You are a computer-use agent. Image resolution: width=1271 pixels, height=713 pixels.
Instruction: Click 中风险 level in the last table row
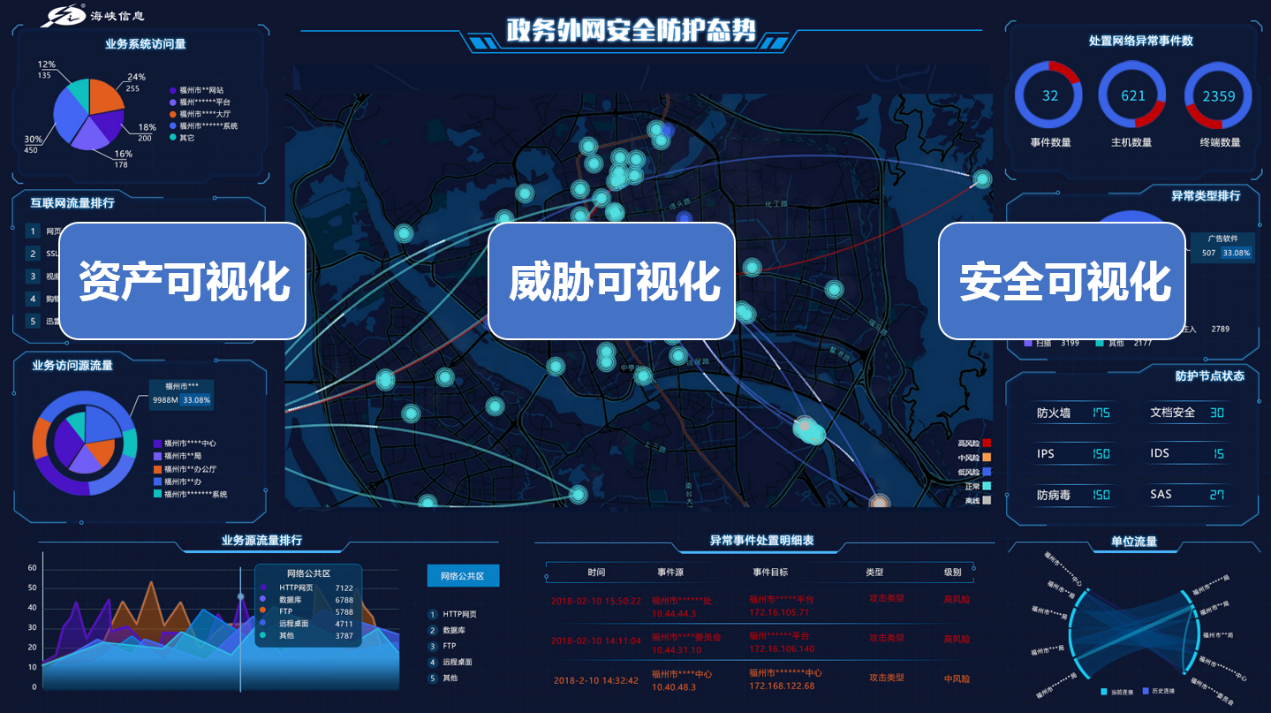tap(957, 679)
